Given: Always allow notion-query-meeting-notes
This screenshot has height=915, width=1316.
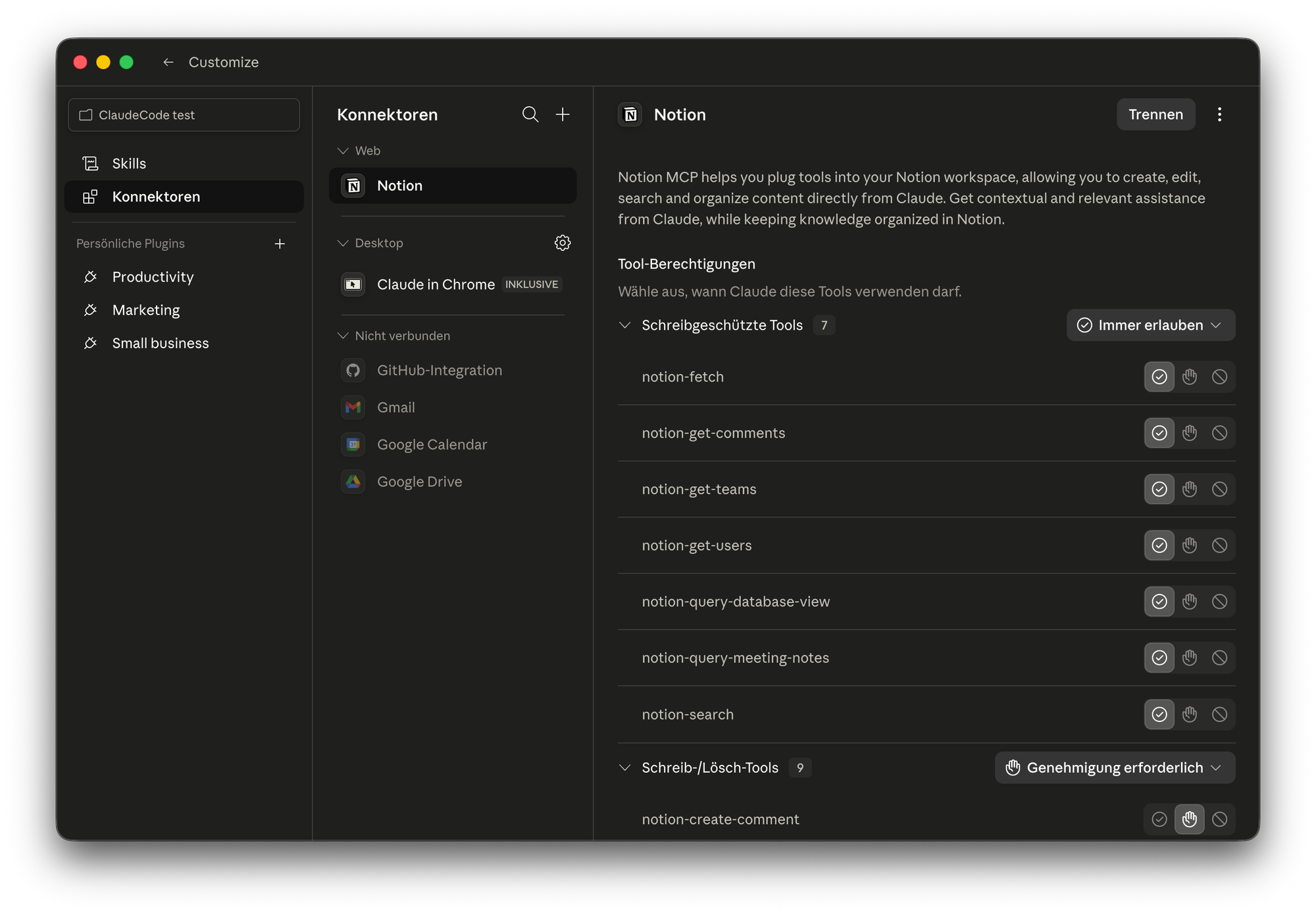Looking at the screenshot, I should [1159, 658].
